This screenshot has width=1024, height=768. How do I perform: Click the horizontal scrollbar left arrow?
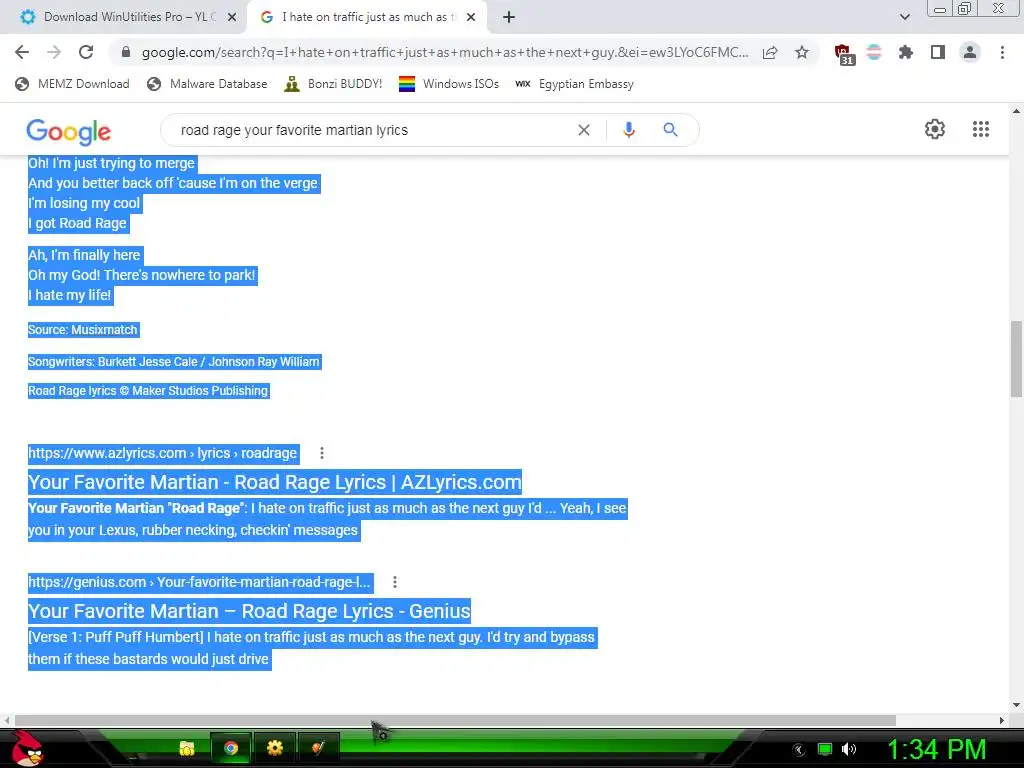[7, 720]
